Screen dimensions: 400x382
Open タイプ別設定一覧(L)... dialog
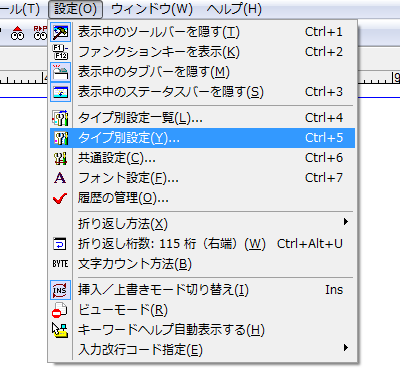[202, 118]
